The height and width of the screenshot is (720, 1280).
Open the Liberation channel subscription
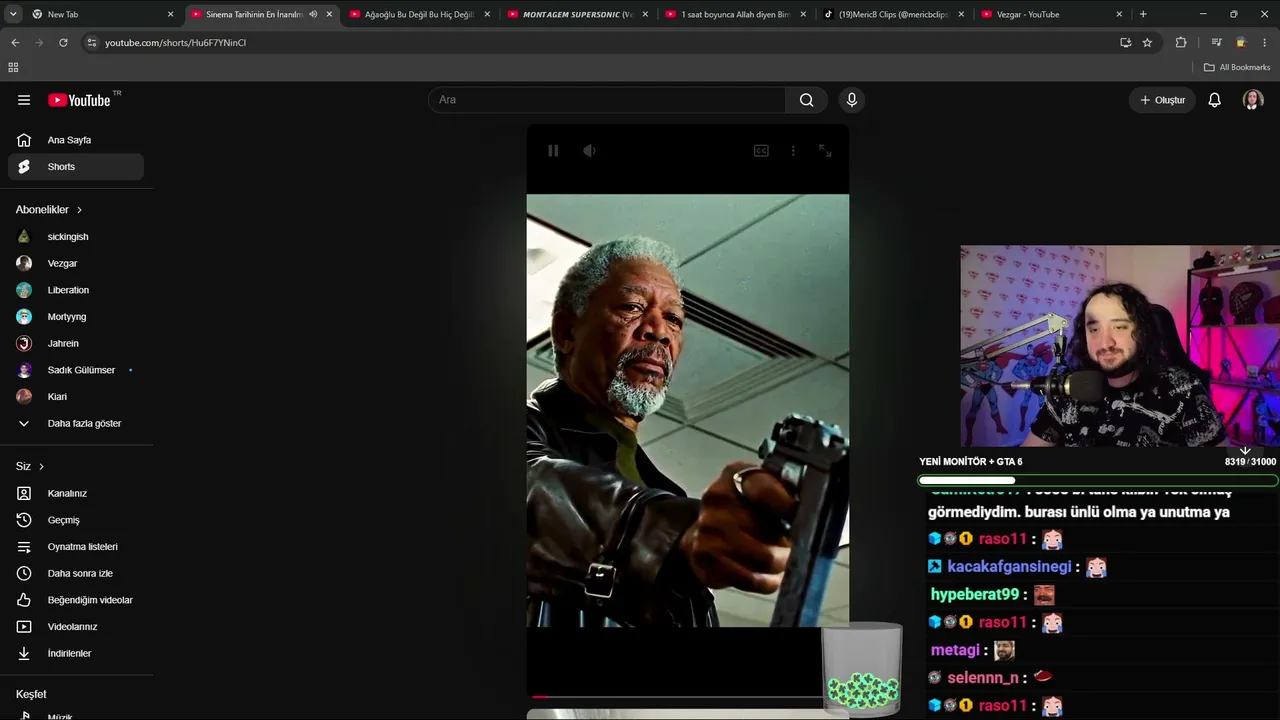point(76,290)
